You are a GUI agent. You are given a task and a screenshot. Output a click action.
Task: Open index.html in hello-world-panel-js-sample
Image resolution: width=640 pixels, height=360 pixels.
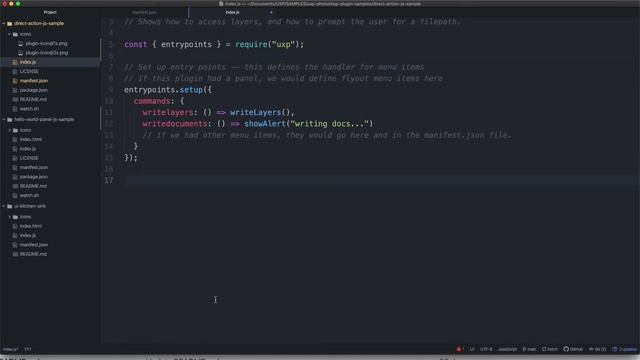[x=31, y=139]
